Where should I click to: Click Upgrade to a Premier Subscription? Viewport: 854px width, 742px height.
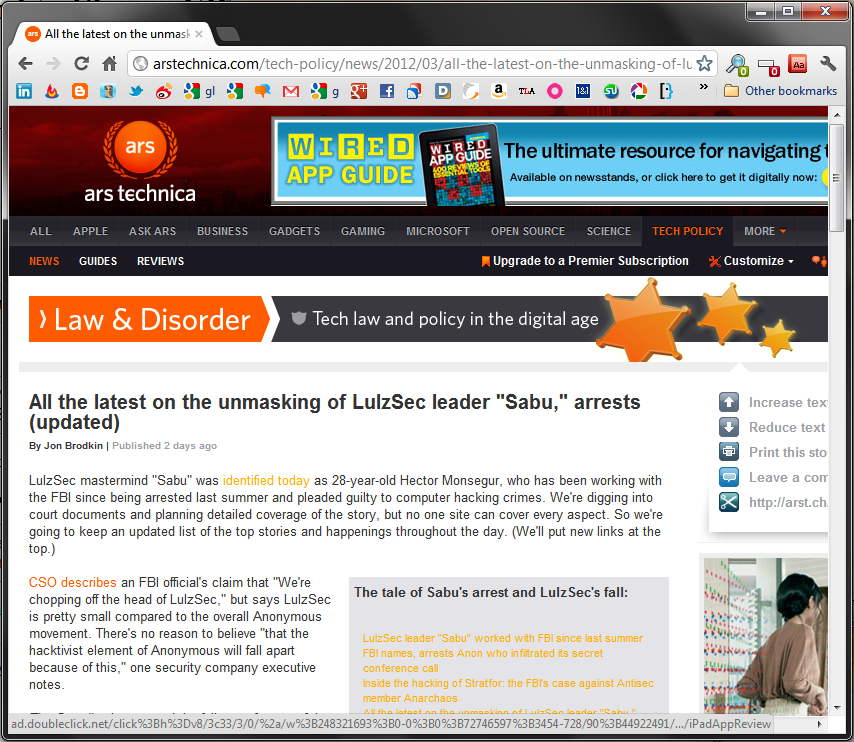(x=585, y=261)
